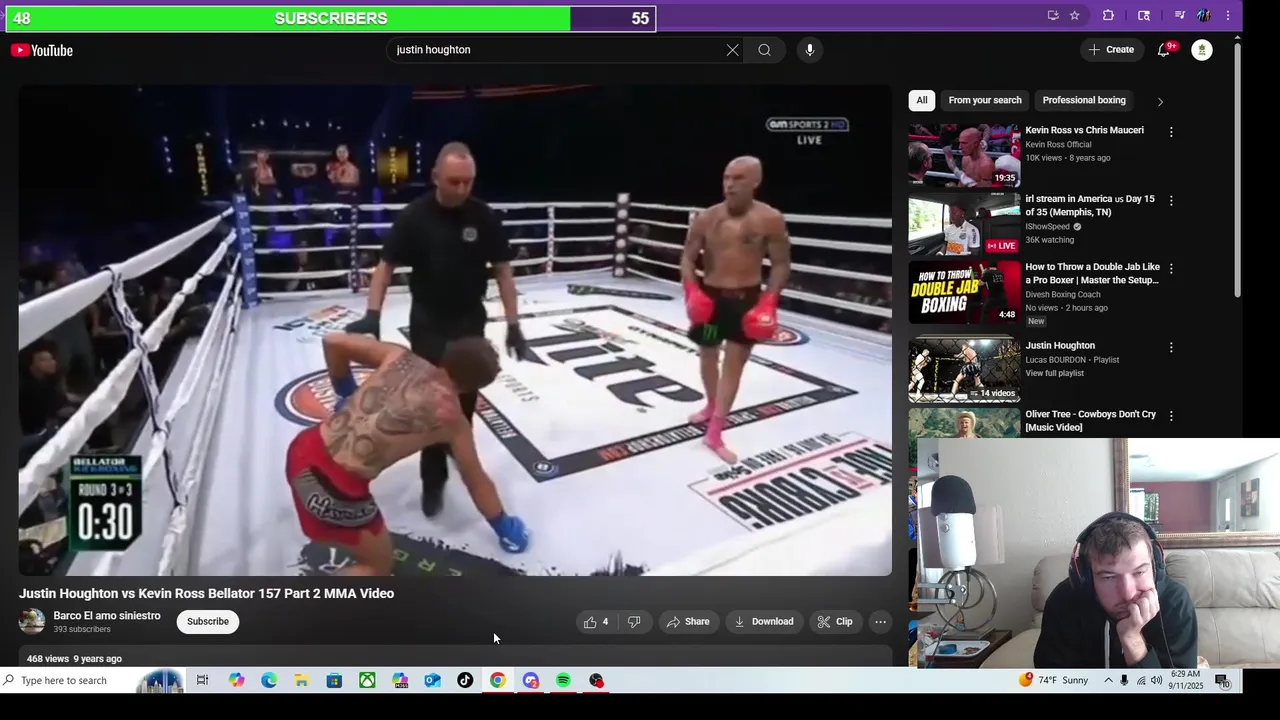The height and width of the screenshot is (720, 1280).
Task: Open options for Kevin Ross vs Chris Mauceri
Action: pyautogui.click(x=1171, y=132)
